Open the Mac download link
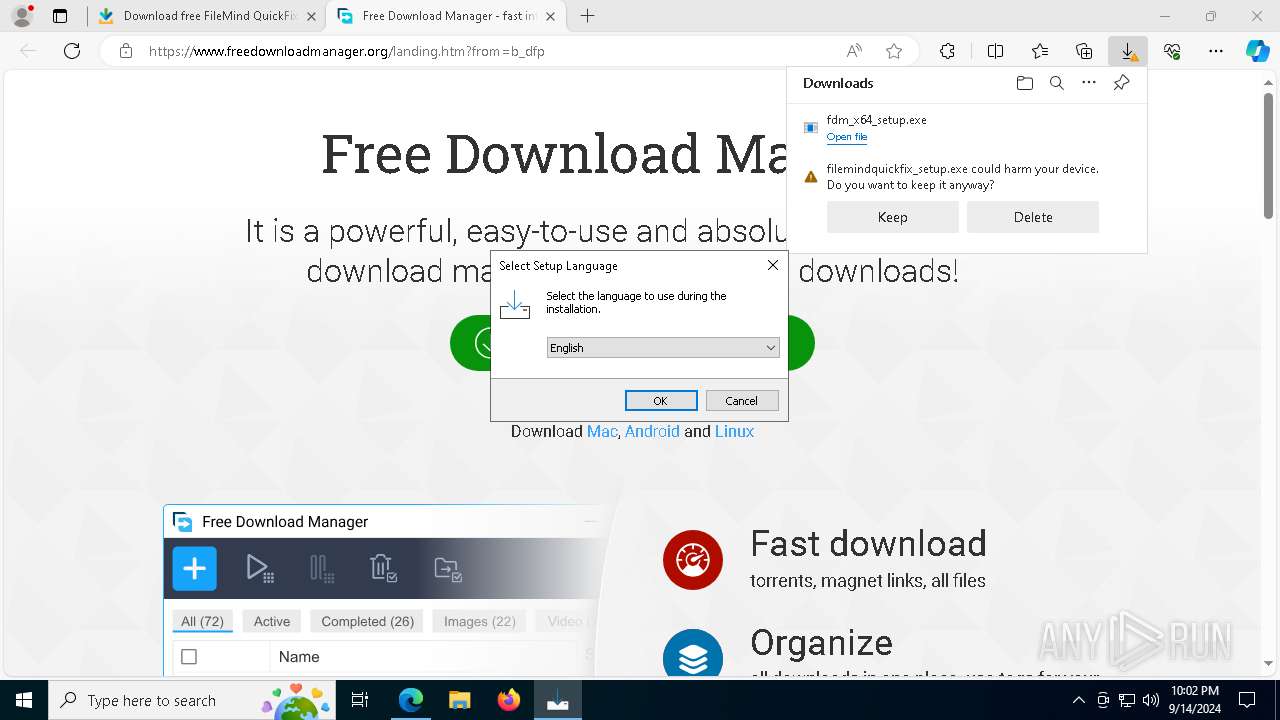The height and width of the screenshot is (720, 1280). pos(602,431)
